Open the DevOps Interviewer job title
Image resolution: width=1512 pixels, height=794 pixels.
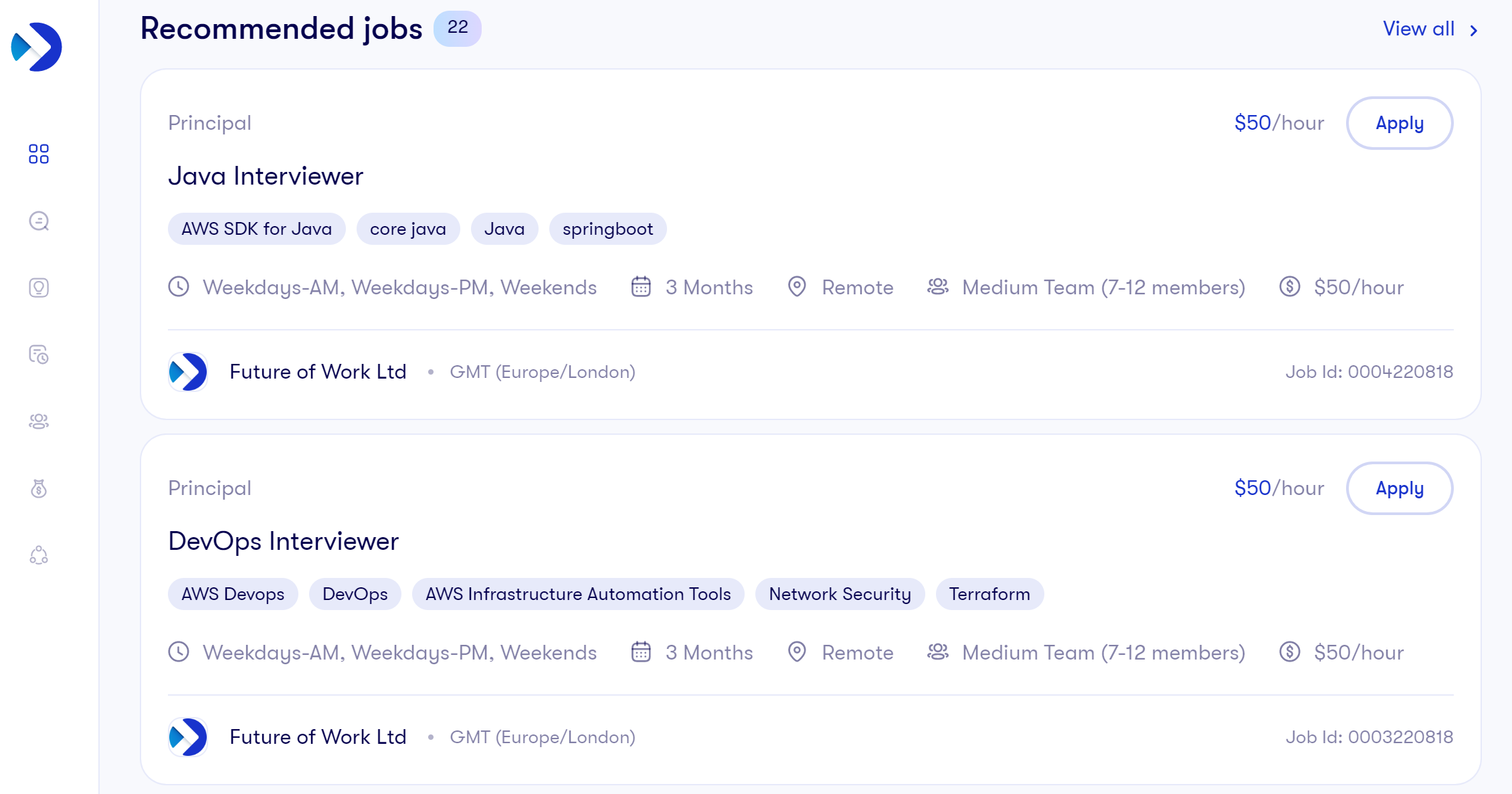(x=283, y=541)
